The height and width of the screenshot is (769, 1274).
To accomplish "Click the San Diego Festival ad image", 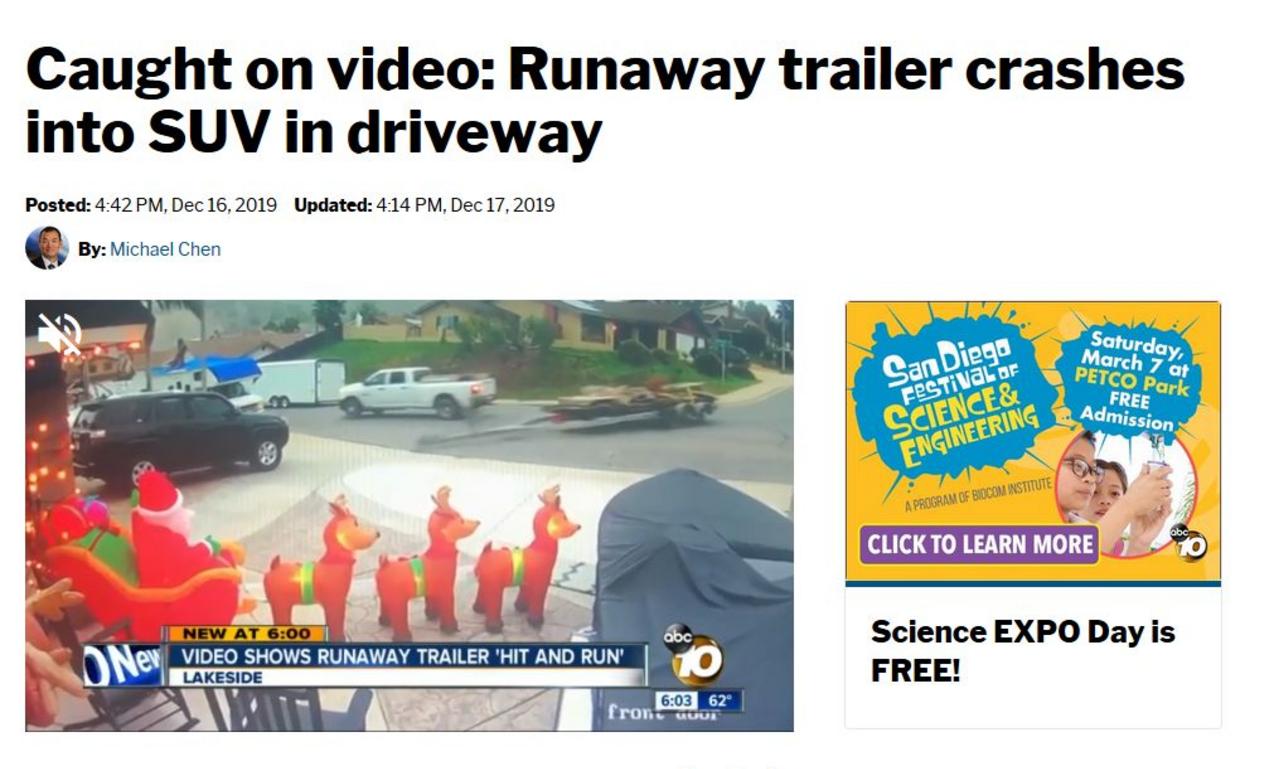I will (x=1033, y=443).
